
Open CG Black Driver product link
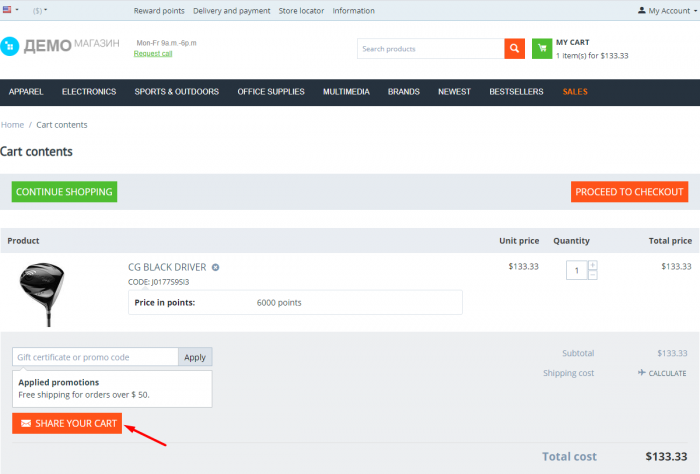click(x=167, y=267)
